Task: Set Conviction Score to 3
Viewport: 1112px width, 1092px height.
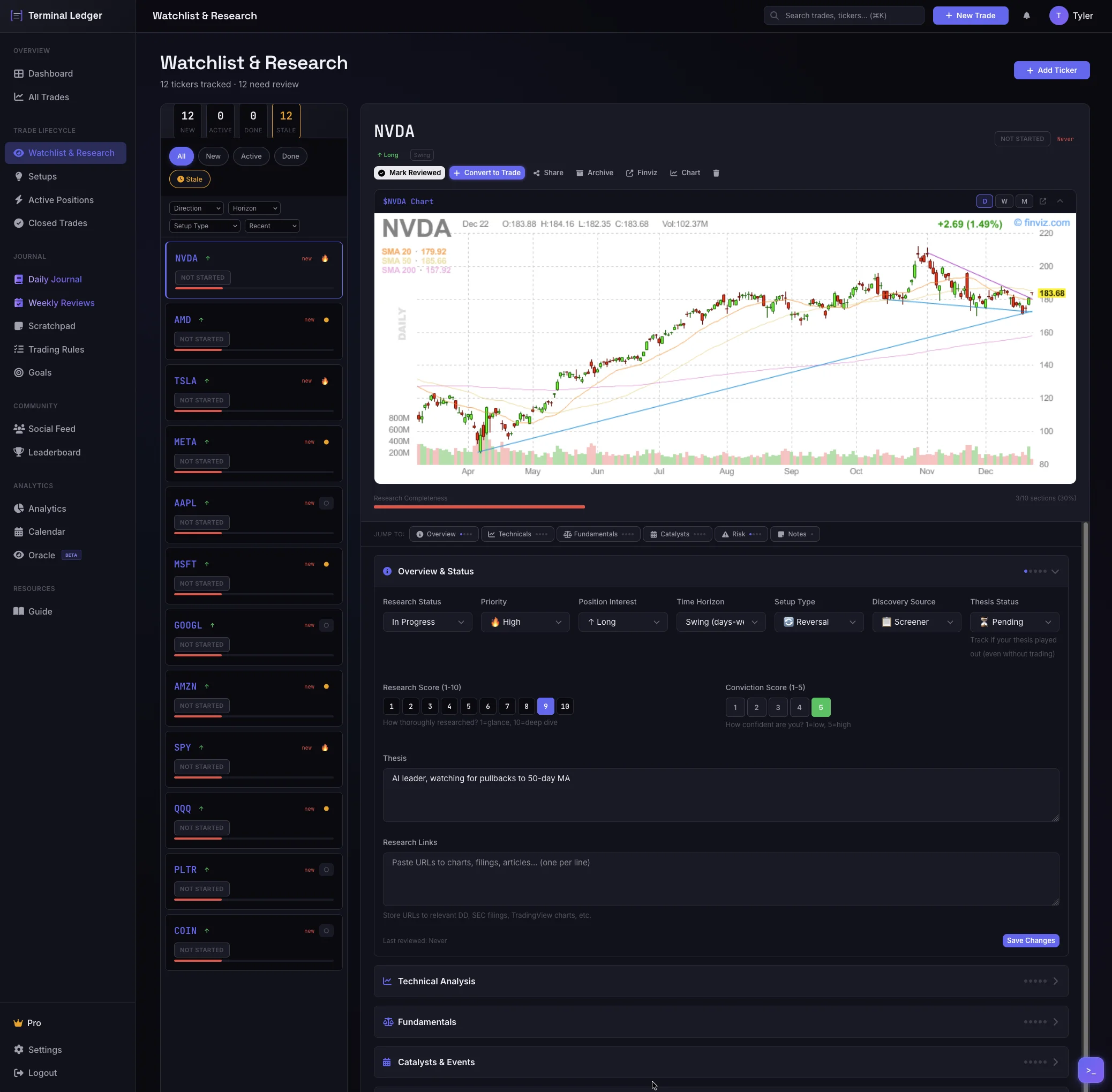Action: click(777, 707)
